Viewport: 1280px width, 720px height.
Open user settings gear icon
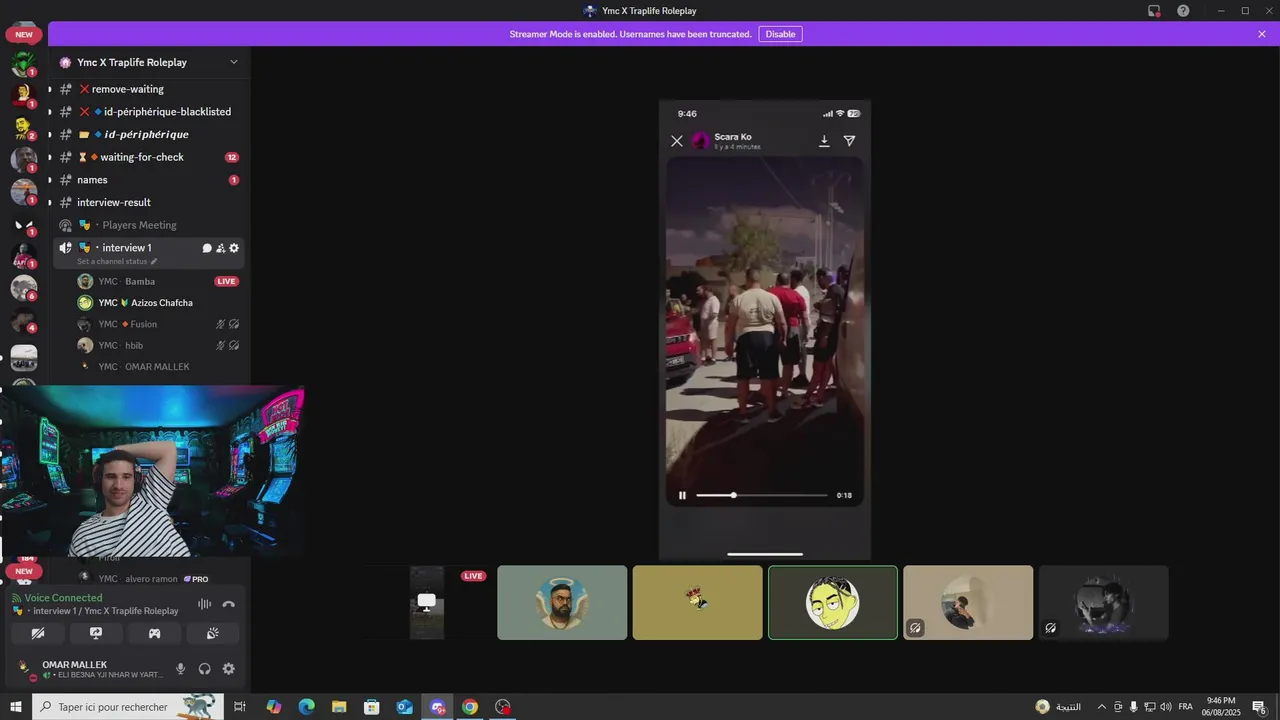click(229, 669)
